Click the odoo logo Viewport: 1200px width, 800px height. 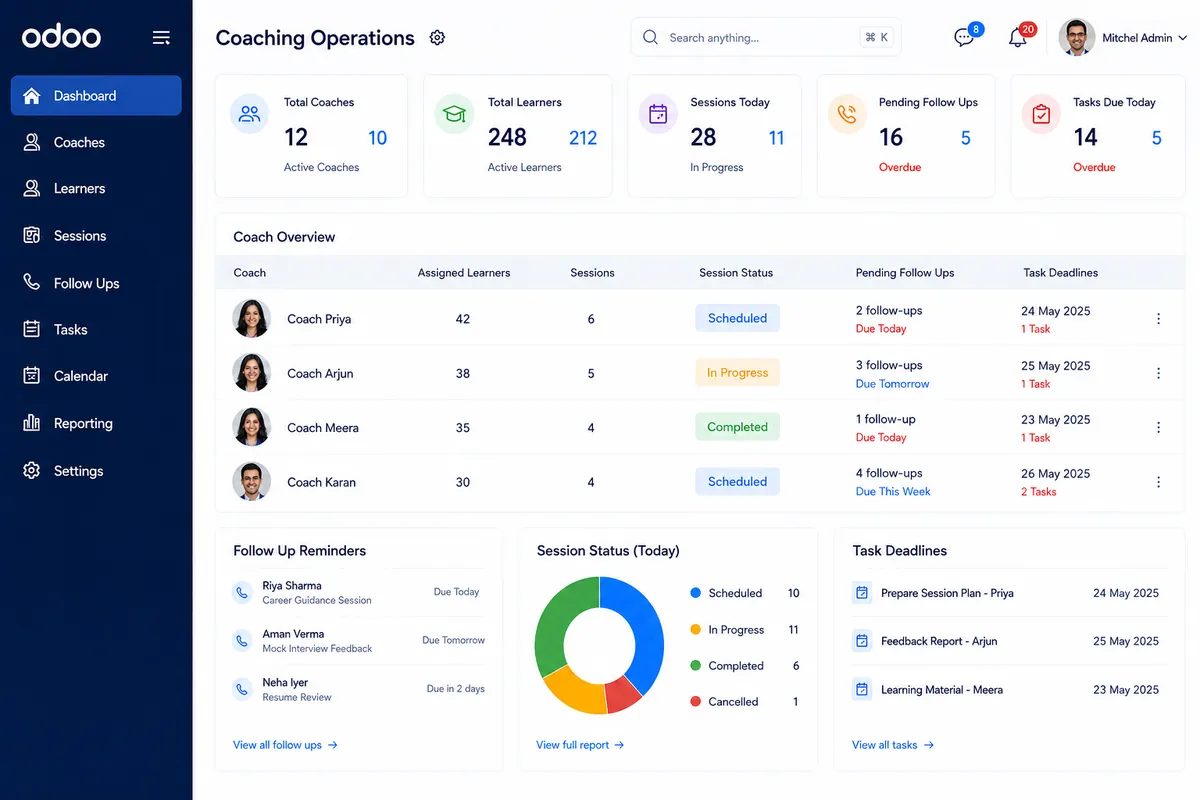(x=61, y=37)
